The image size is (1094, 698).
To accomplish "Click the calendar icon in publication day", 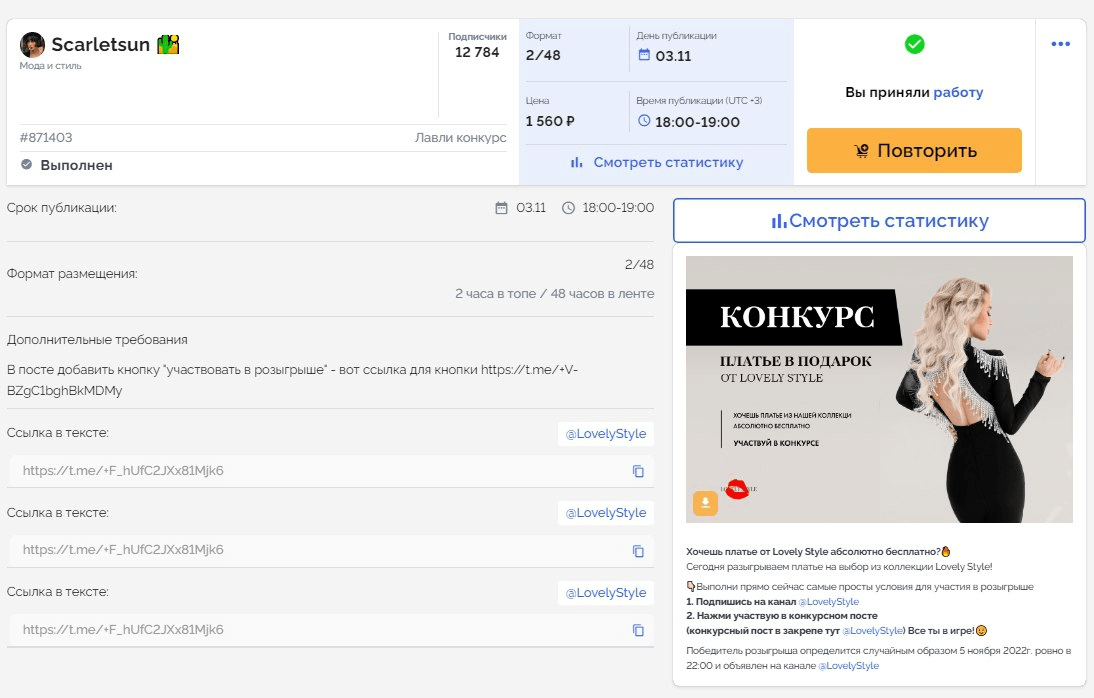I will [x=644, y=55].
